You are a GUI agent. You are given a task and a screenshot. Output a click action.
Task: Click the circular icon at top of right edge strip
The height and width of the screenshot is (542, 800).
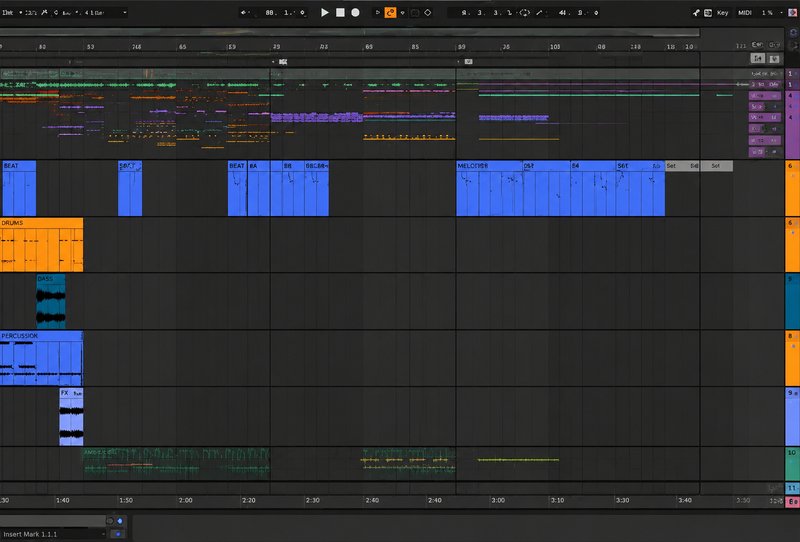793,32
